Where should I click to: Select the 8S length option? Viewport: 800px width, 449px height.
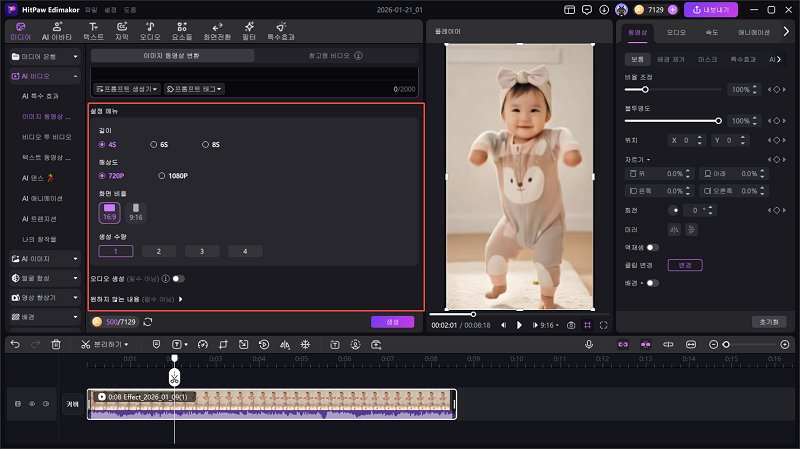[210, 144]
